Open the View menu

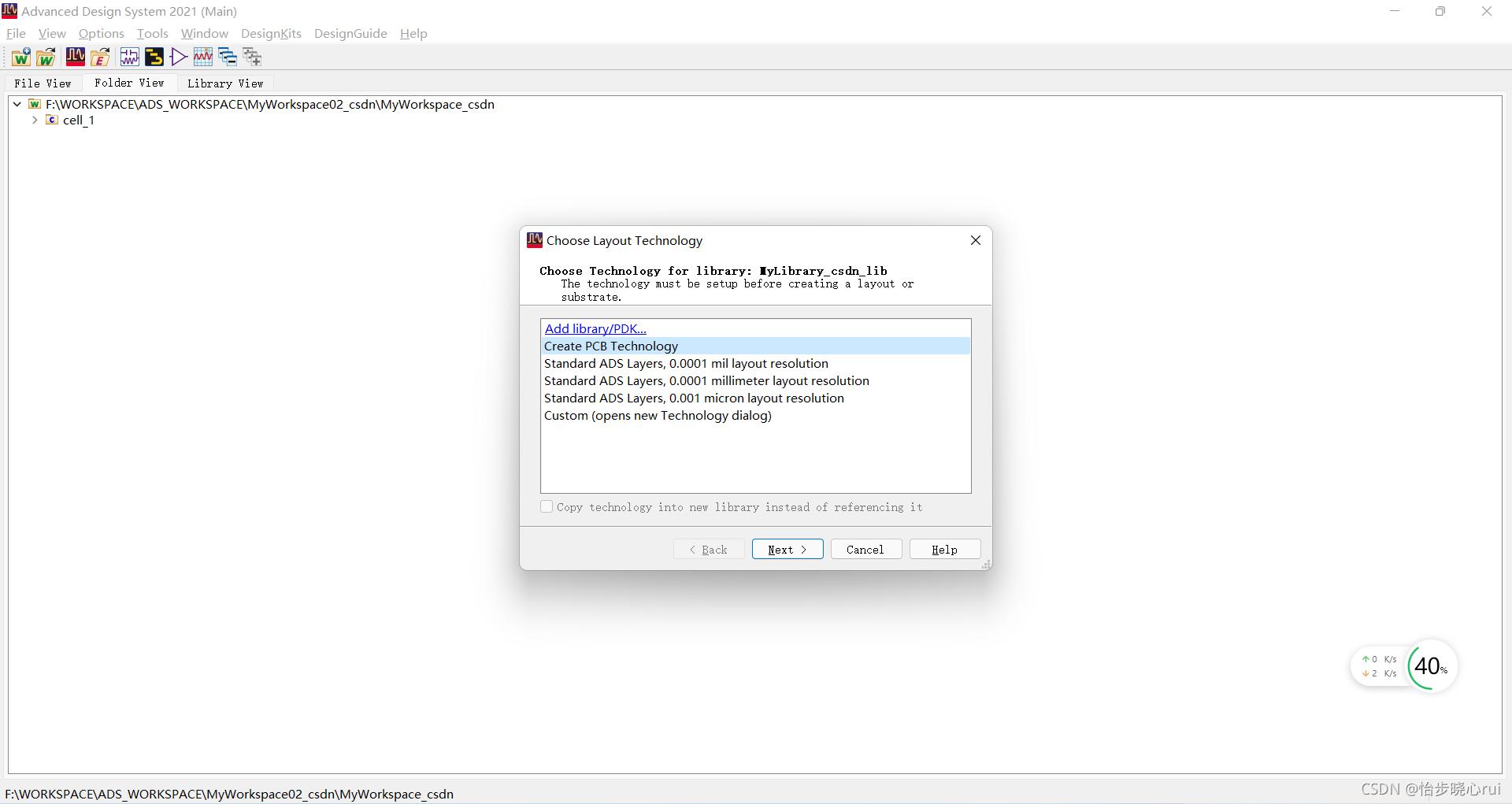click(x=52, y=33)
